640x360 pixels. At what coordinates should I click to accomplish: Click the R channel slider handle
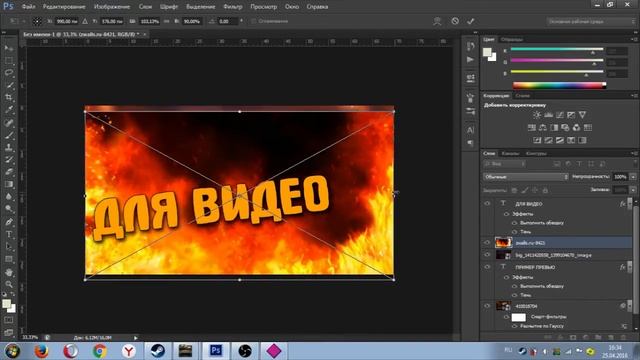tap(593, 52)
